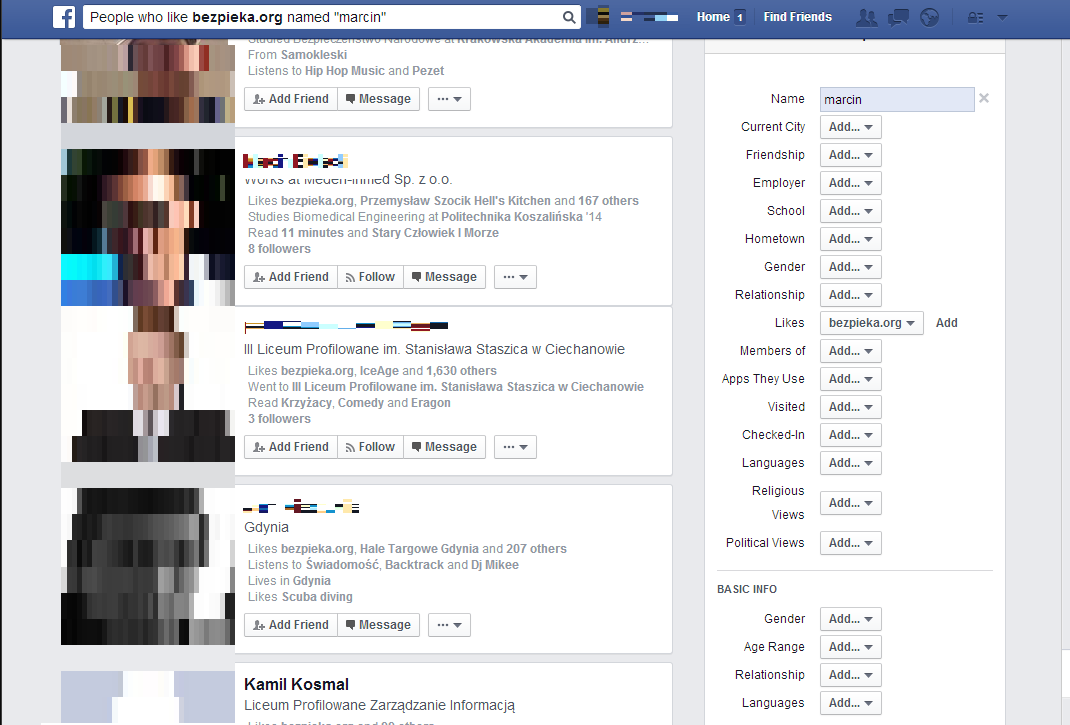Open the Members of Add dropdown
The width and height of the screenshot is (1070, 725).
[x=851, y=351]
